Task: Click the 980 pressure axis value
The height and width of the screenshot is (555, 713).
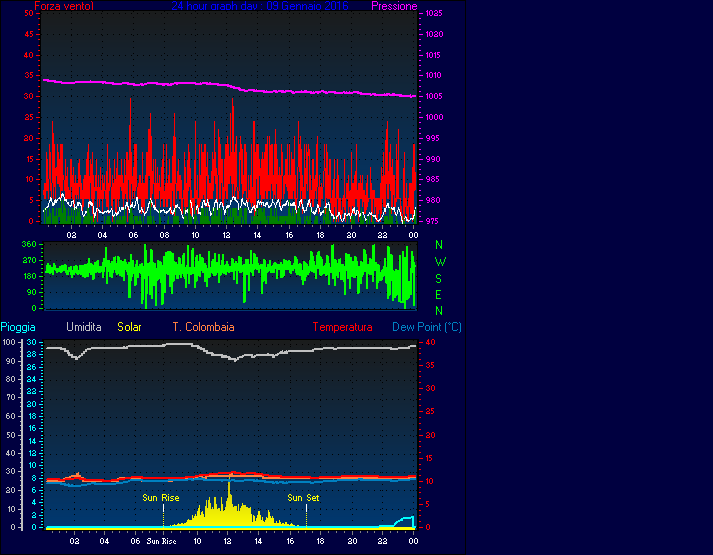Action: click(432, 200)
